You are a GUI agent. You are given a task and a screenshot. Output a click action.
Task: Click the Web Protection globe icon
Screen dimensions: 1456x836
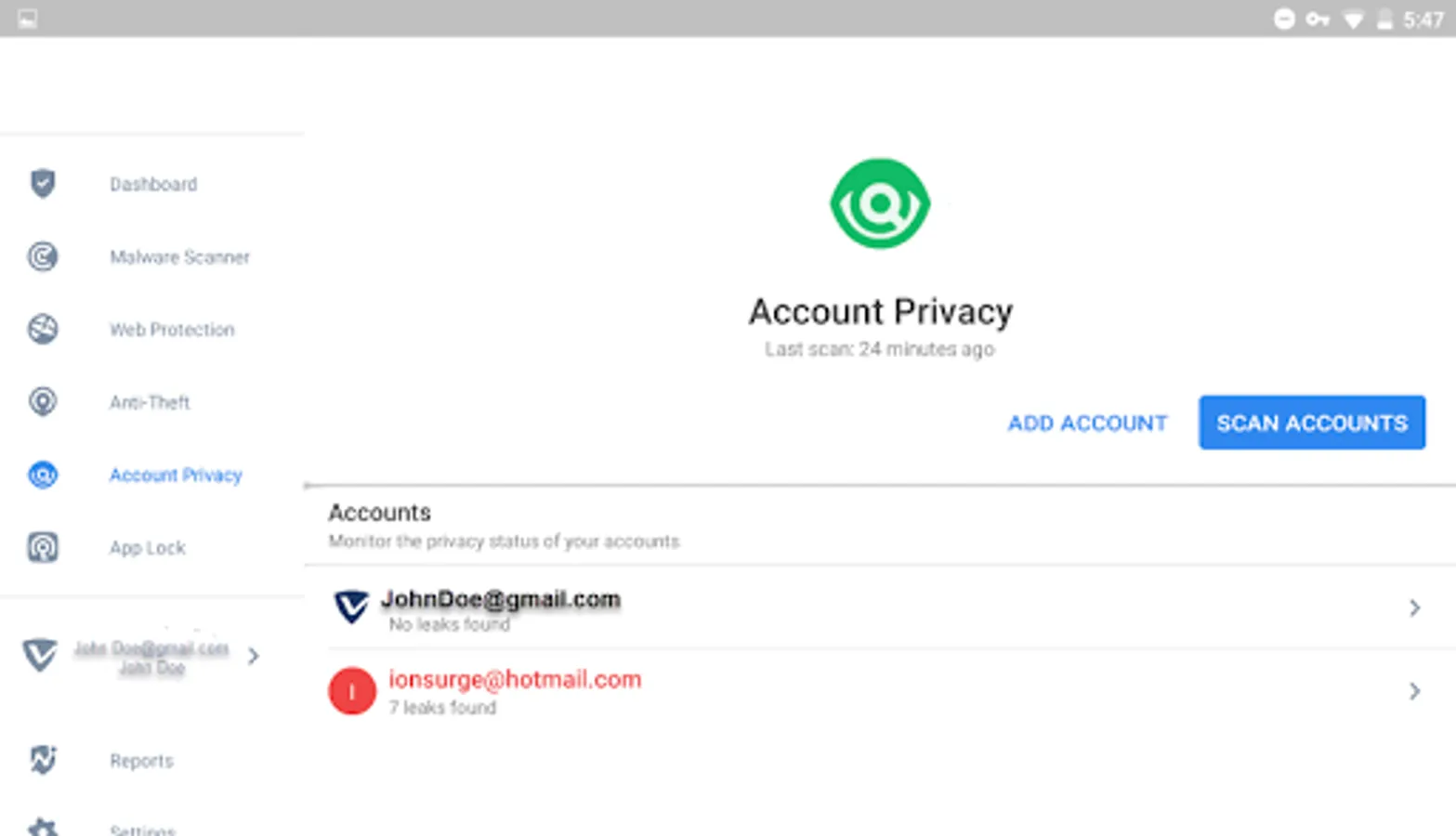pos(43,329)
